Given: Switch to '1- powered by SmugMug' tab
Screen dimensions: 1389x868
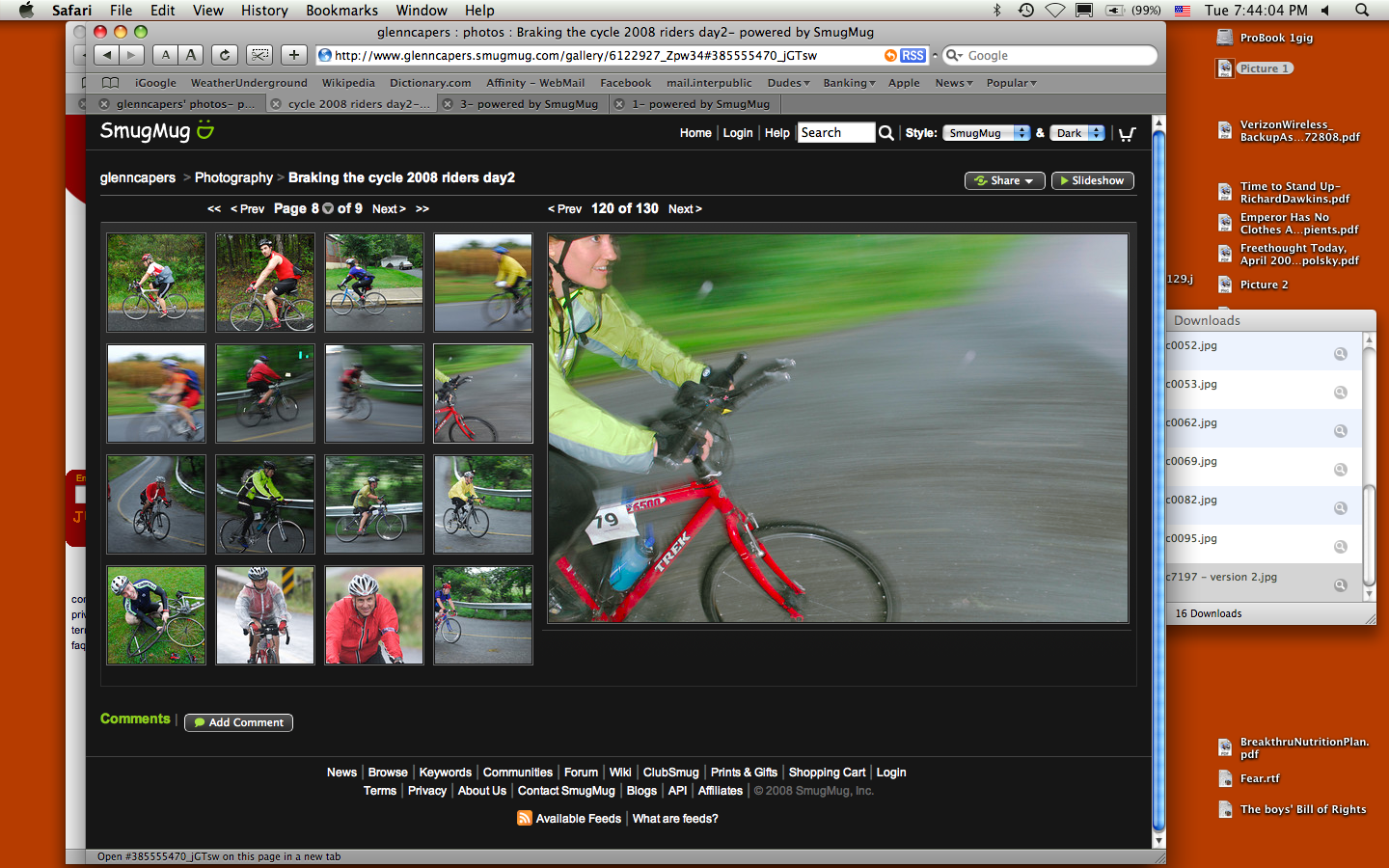Looking at the screenshot, I should click(700, 104).
